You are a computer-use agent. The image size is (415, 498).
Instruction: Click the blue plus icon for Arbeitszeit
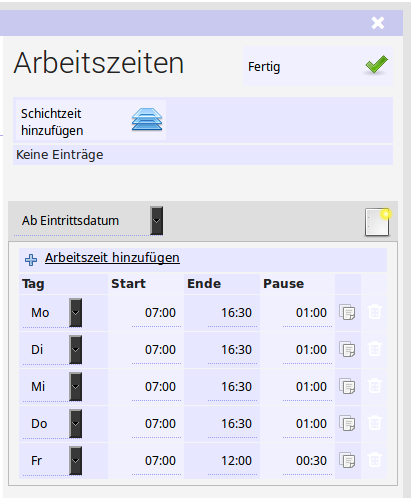31,260
